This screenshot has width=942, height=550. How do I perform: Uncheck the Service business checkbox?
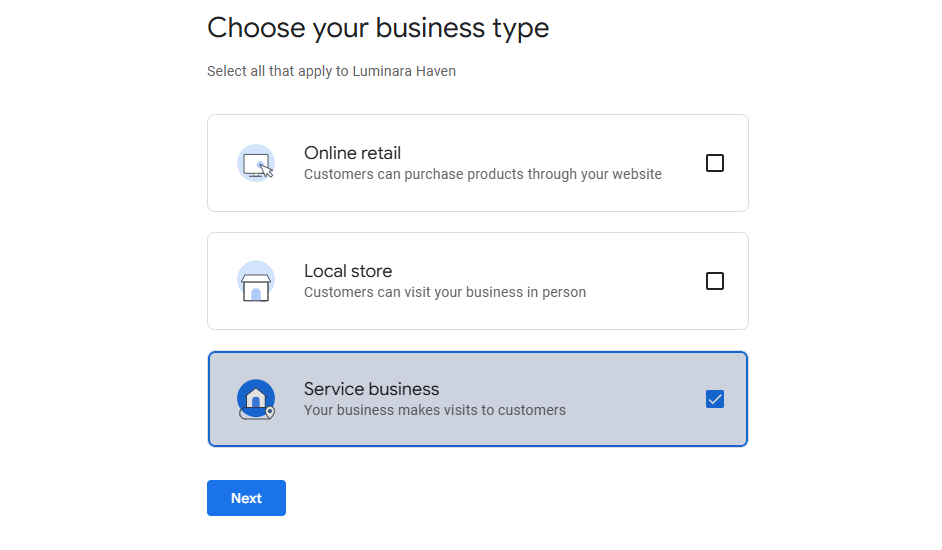click(x=714, y=399)
